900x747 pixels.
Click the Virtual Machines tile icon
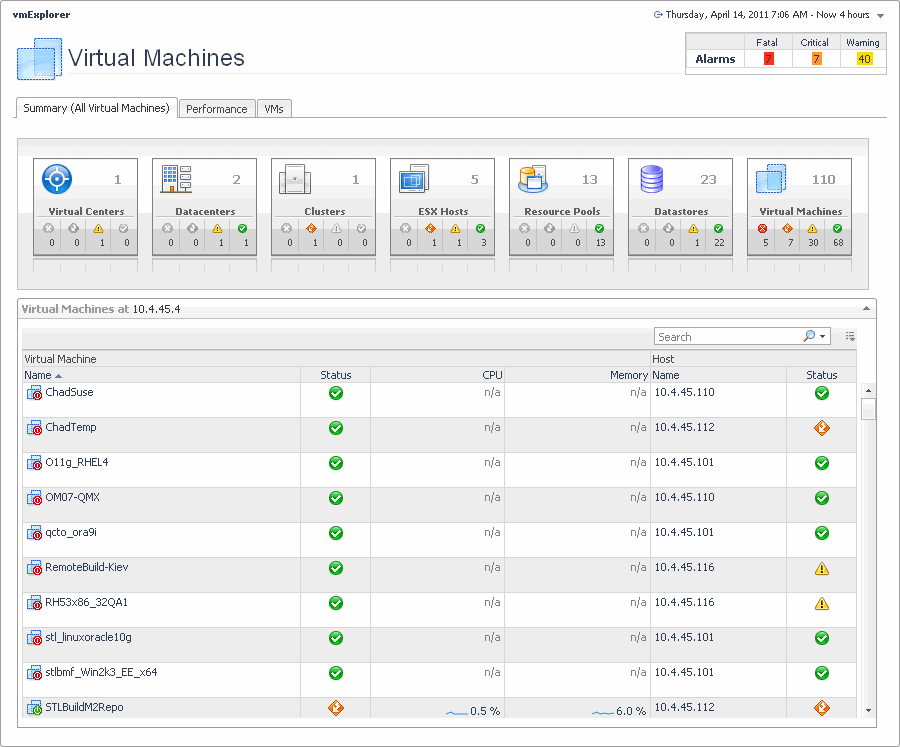771,180
